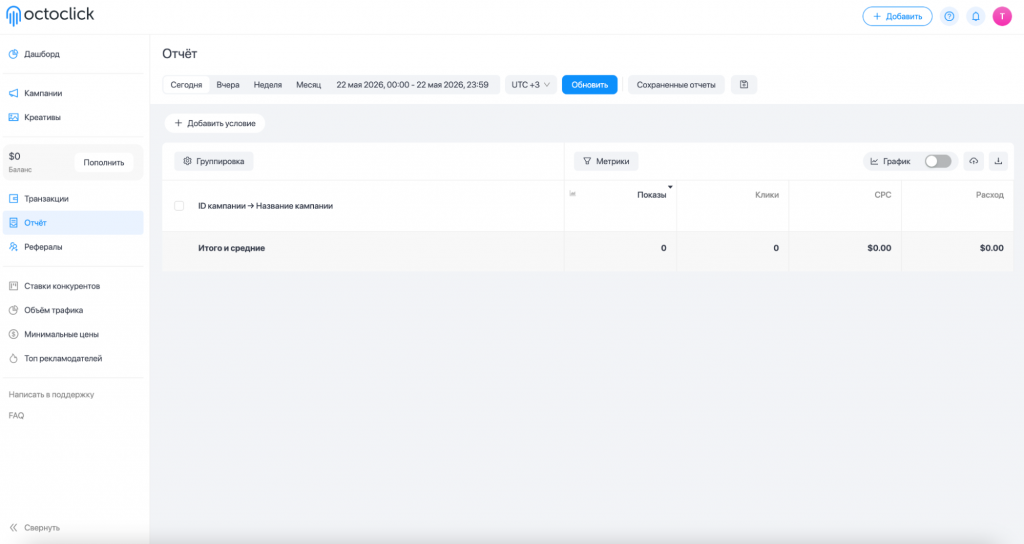Open the notifications bell icon
Image resolution: width=1024 pixels, height=544 pixels.
tap(976, 16)
